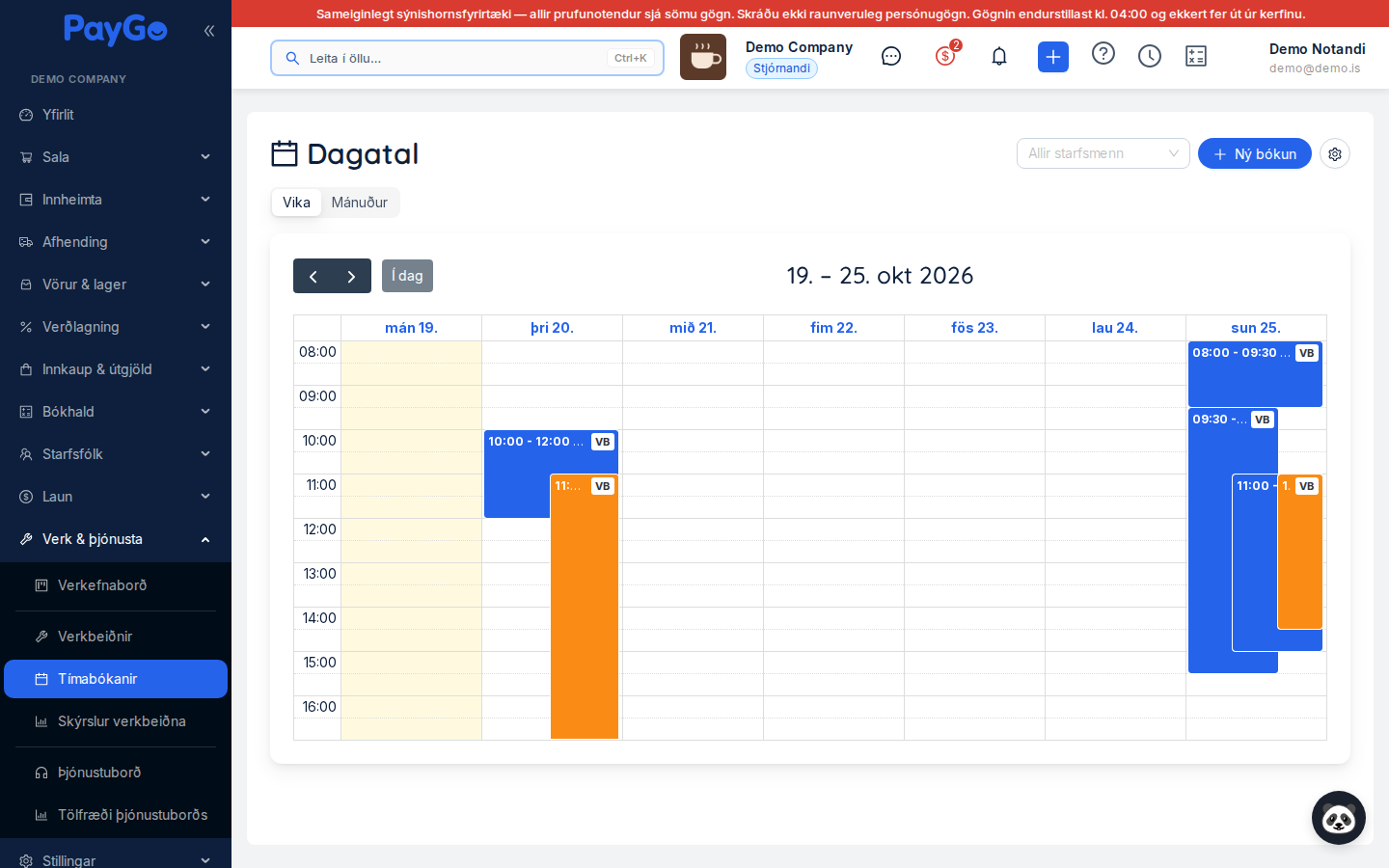Click the coffee cup company logo
Screen dimensions: 1389x868
point(703,57)
